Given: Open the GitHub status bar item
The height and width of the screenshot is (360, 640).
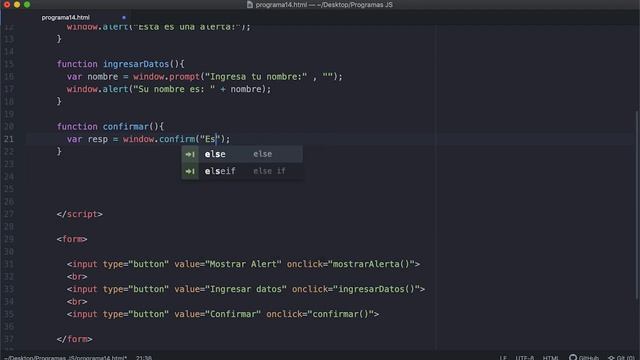Looking at the screenshot, I should pyautogui.click(x=584, y=357).
